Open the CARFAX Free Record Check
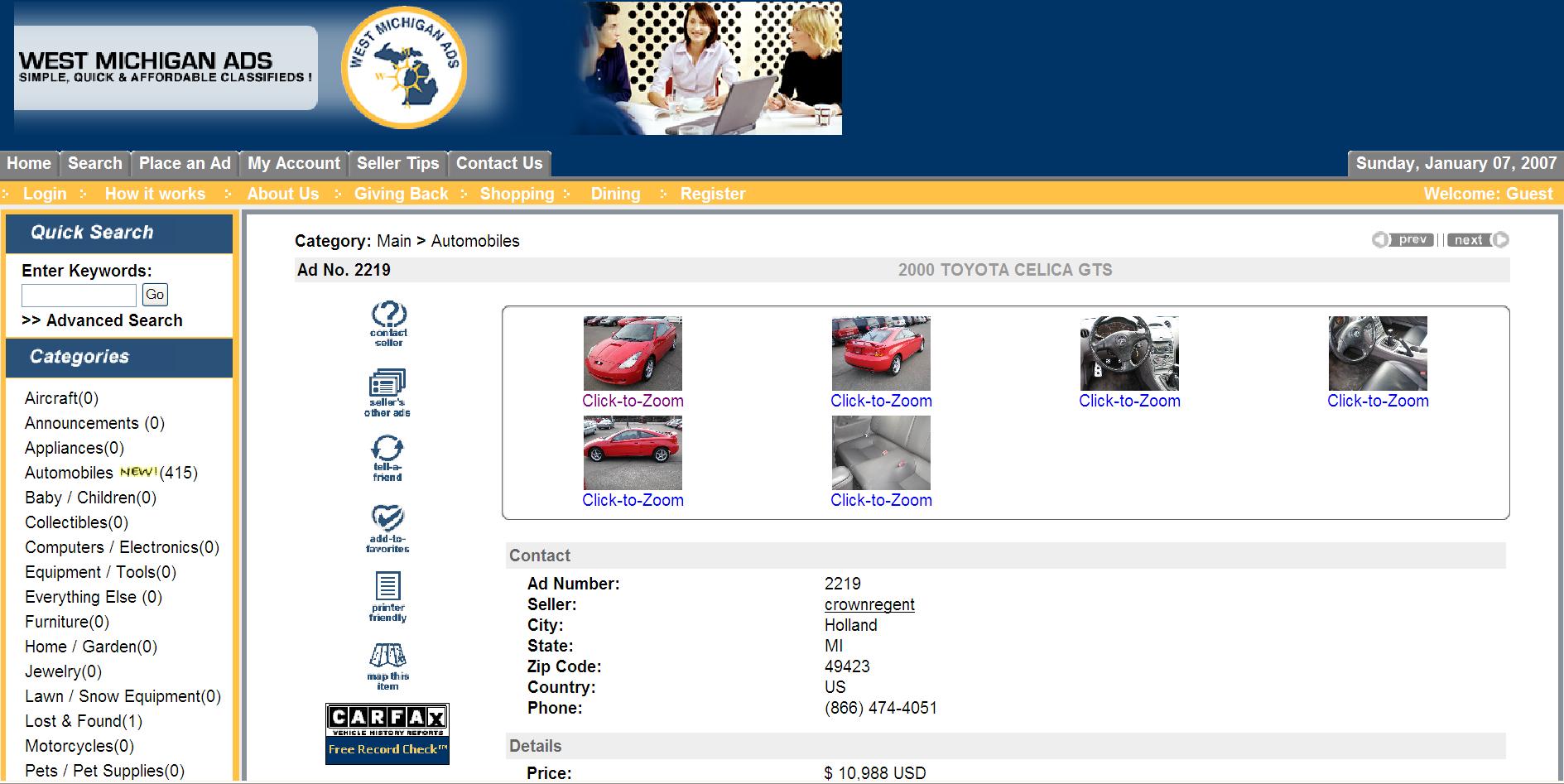This screenshot has width=1564, height=784. (x=387, y=733)
